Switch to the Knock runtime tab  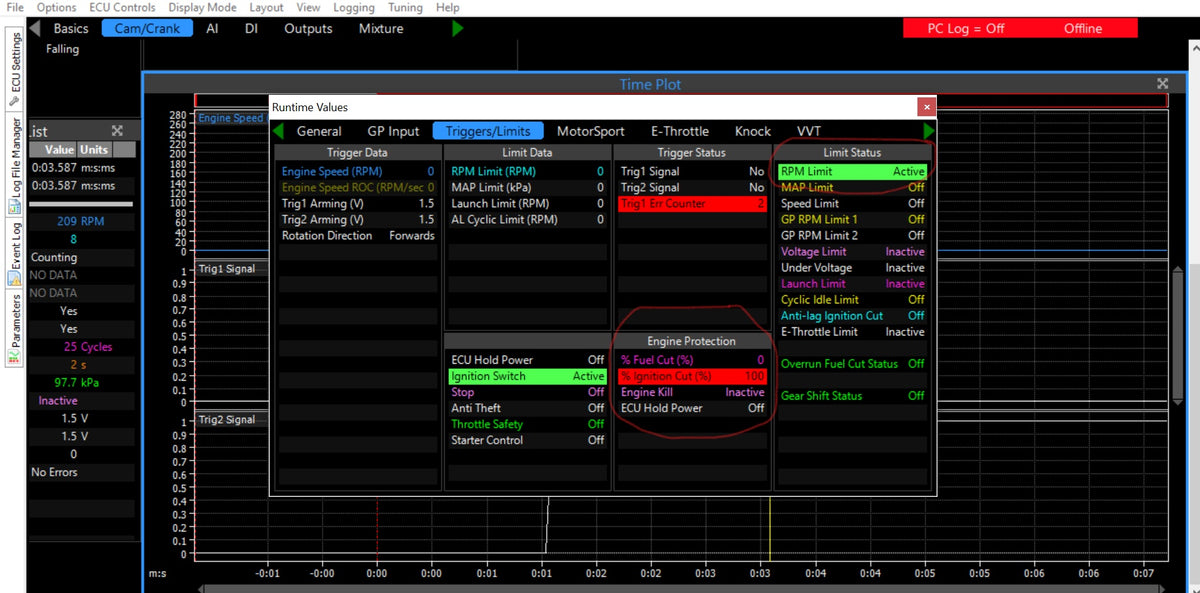(x=752, y=131)
